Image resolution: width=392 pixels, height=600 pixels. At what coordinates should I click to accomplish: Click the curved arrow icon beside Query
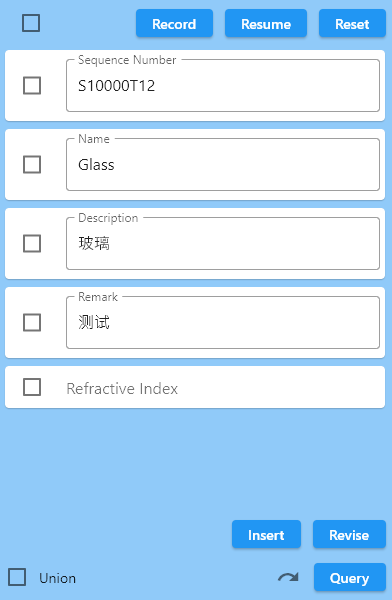[288, 577]
